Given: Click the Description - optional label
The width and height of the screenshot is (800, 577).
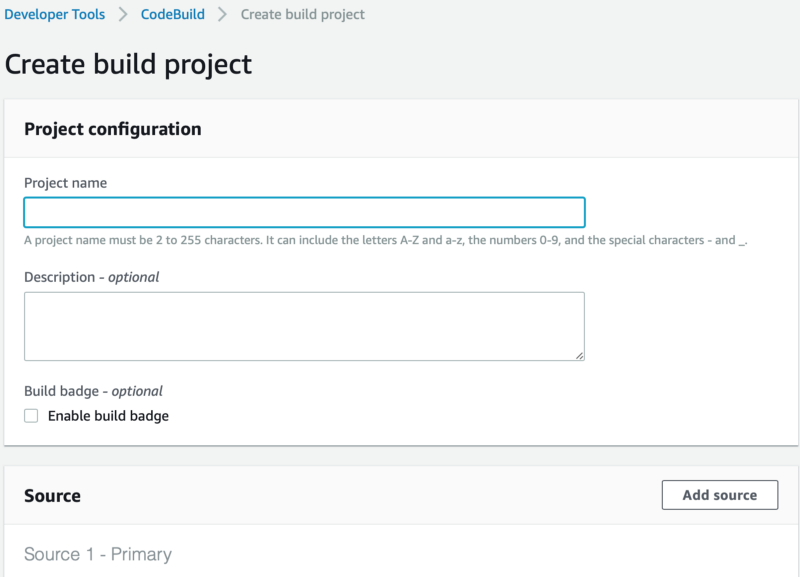Looking at the screenshot, I should point(91,277).
